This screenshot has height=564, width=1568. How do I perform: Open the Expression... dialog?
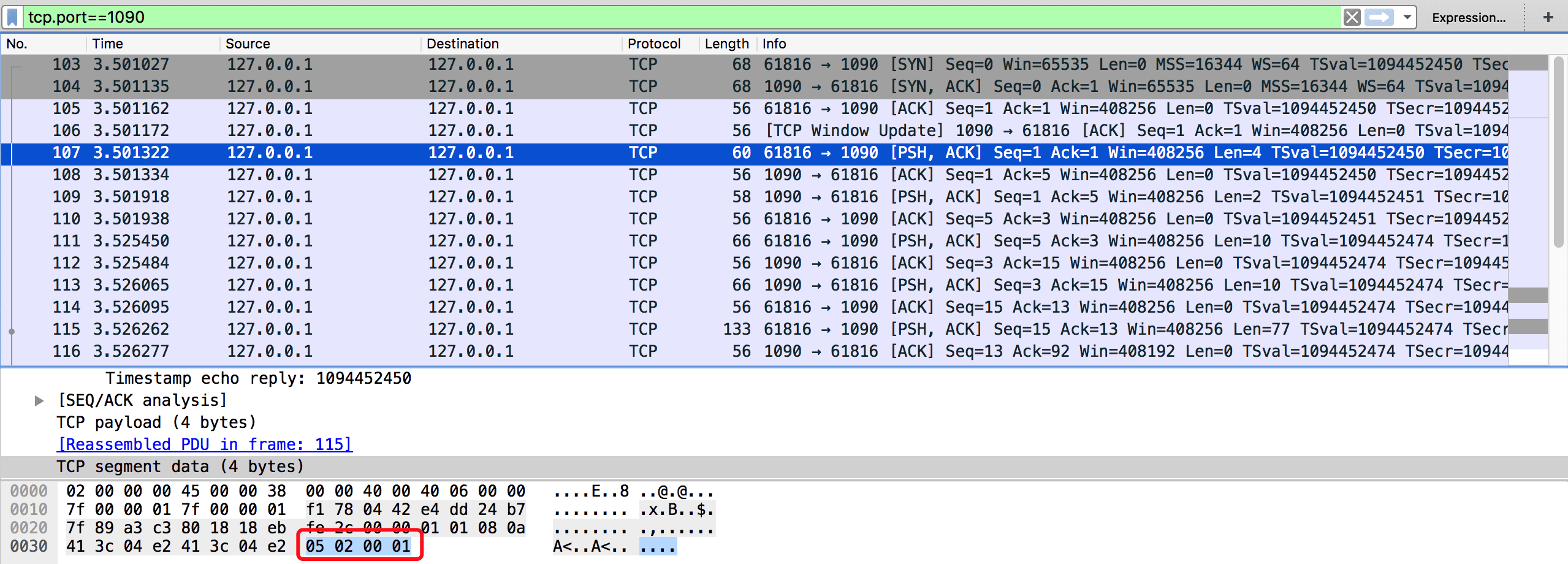point(1469,18)
